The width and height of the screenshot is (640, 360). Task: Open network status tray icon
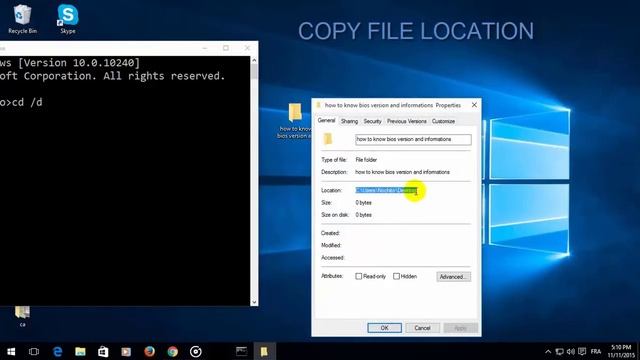point(560,351)
